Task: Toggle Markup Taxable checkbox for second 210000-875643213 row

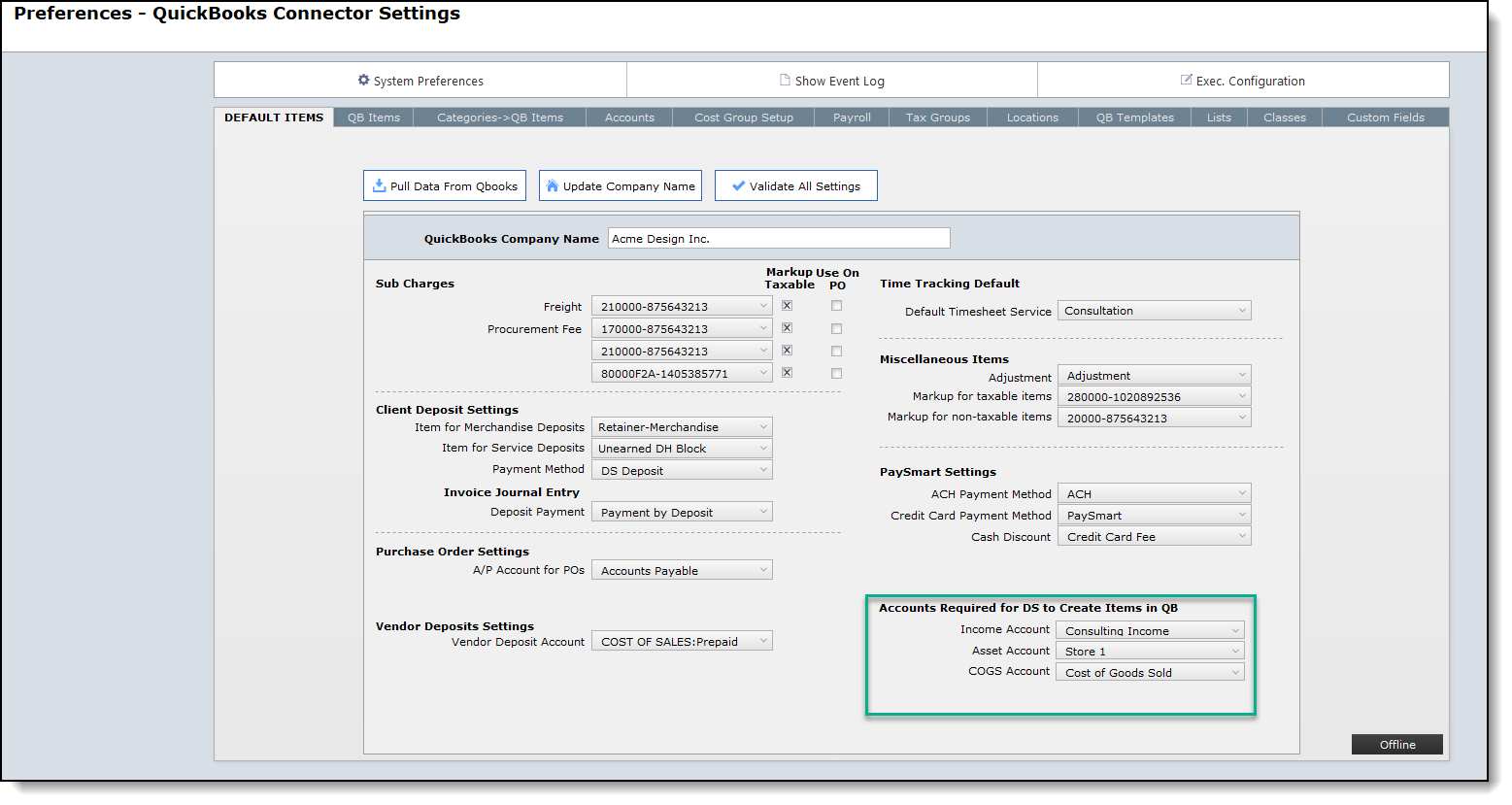Action: 788,351
